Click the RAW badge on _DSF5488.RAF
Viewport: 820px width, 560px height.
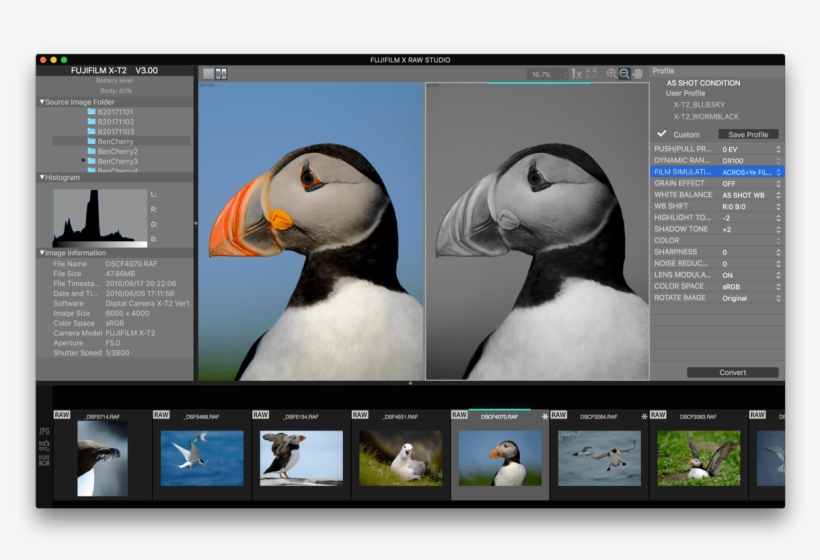(x=161, y=415)
